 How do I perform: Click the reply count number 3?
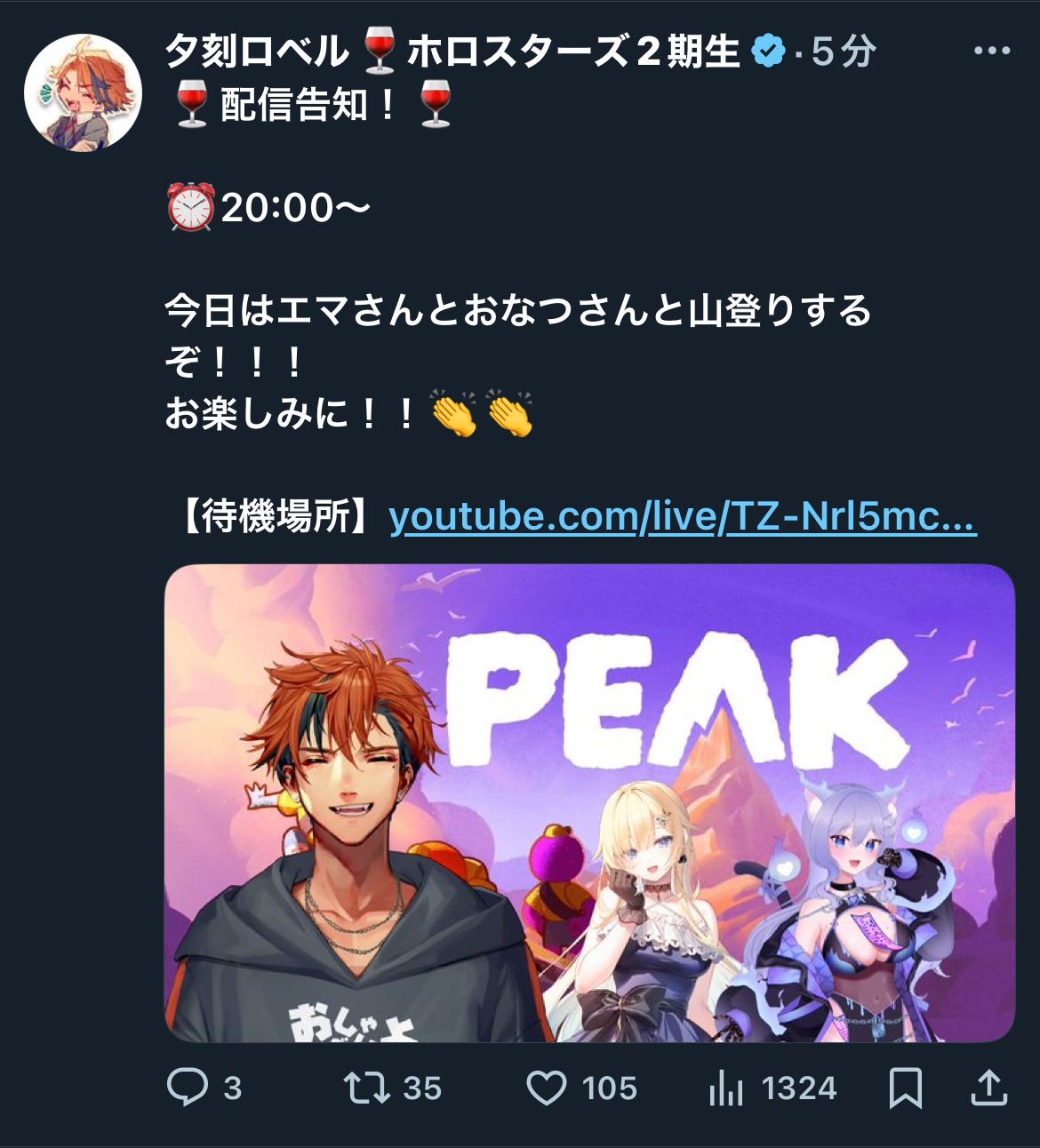(233, 1088)
